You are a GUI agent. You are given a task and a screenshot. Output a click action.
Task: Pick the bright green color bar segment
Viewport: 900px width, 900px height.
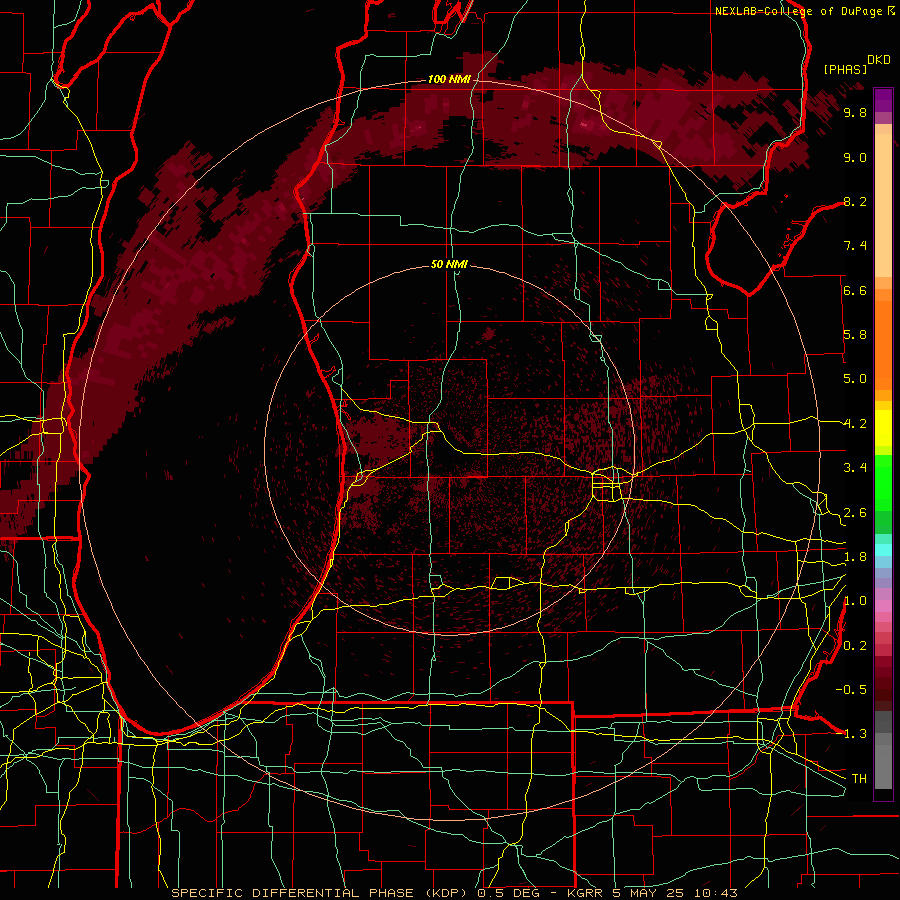tap(883, 482)
